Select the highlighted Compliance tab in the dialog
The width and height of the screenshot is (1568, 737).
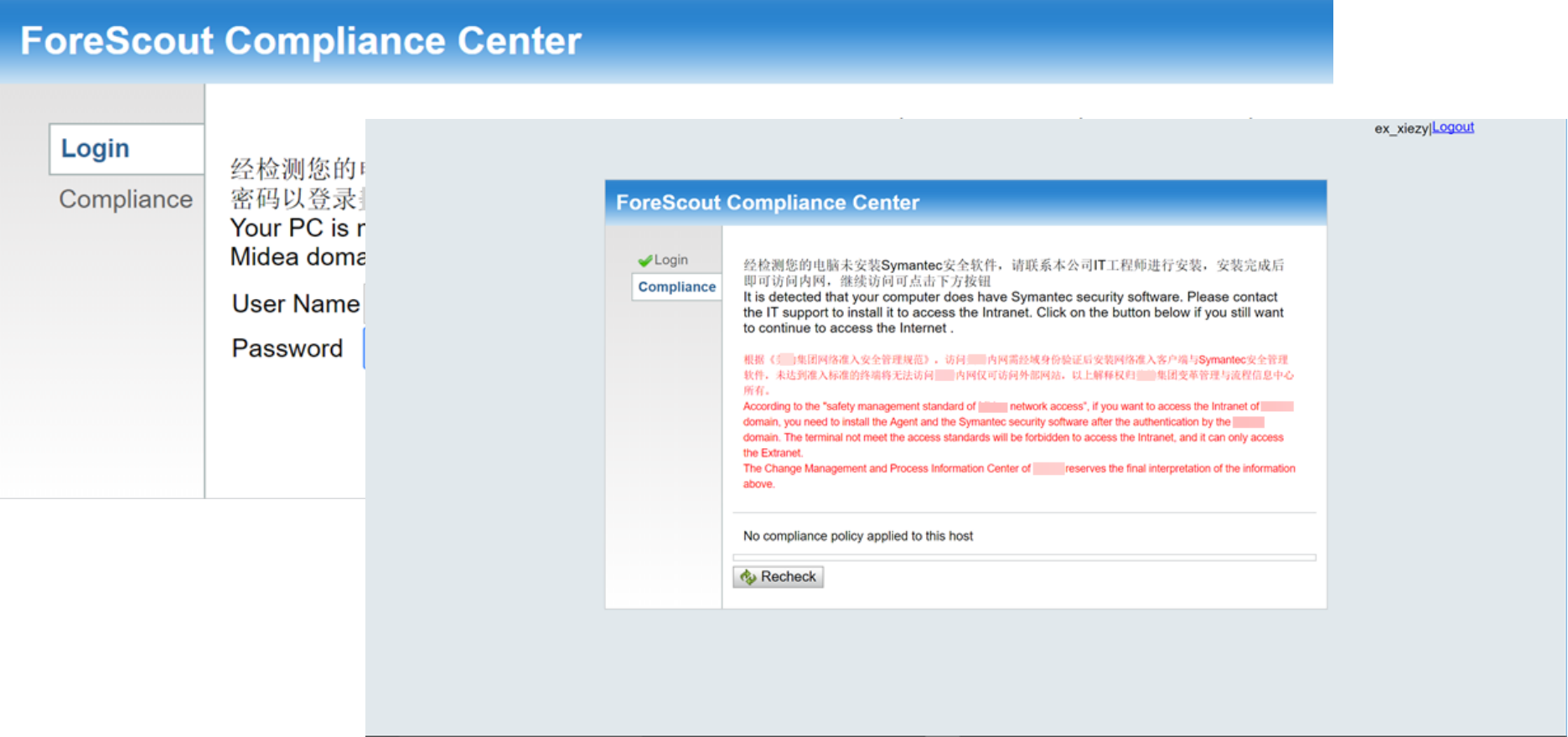click(x=676, y=286)
